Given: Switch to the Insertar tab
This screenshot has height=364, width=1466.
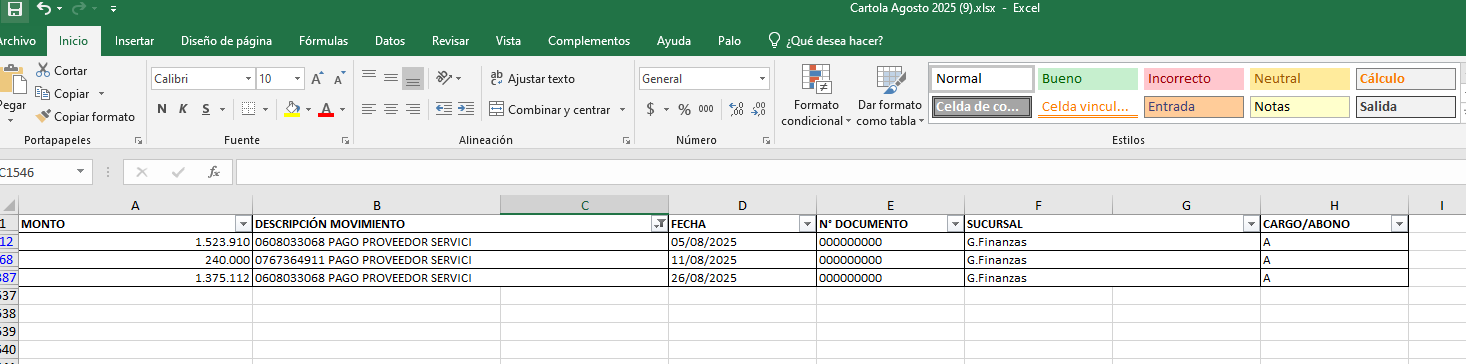Looking at the screenshot, I should [134, 41].
